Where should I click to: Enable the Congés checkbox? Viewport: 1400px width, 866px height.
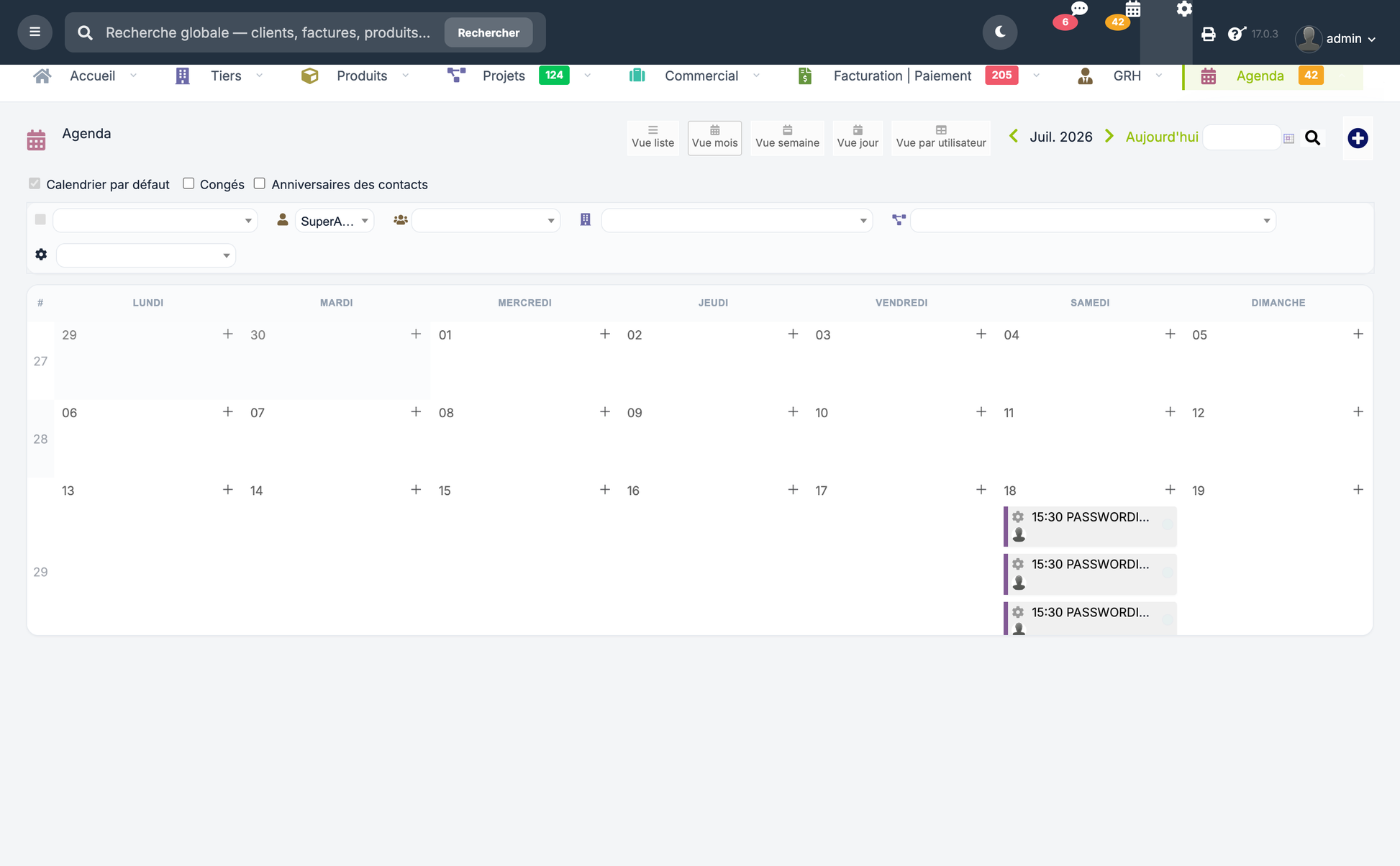(188, 183)
